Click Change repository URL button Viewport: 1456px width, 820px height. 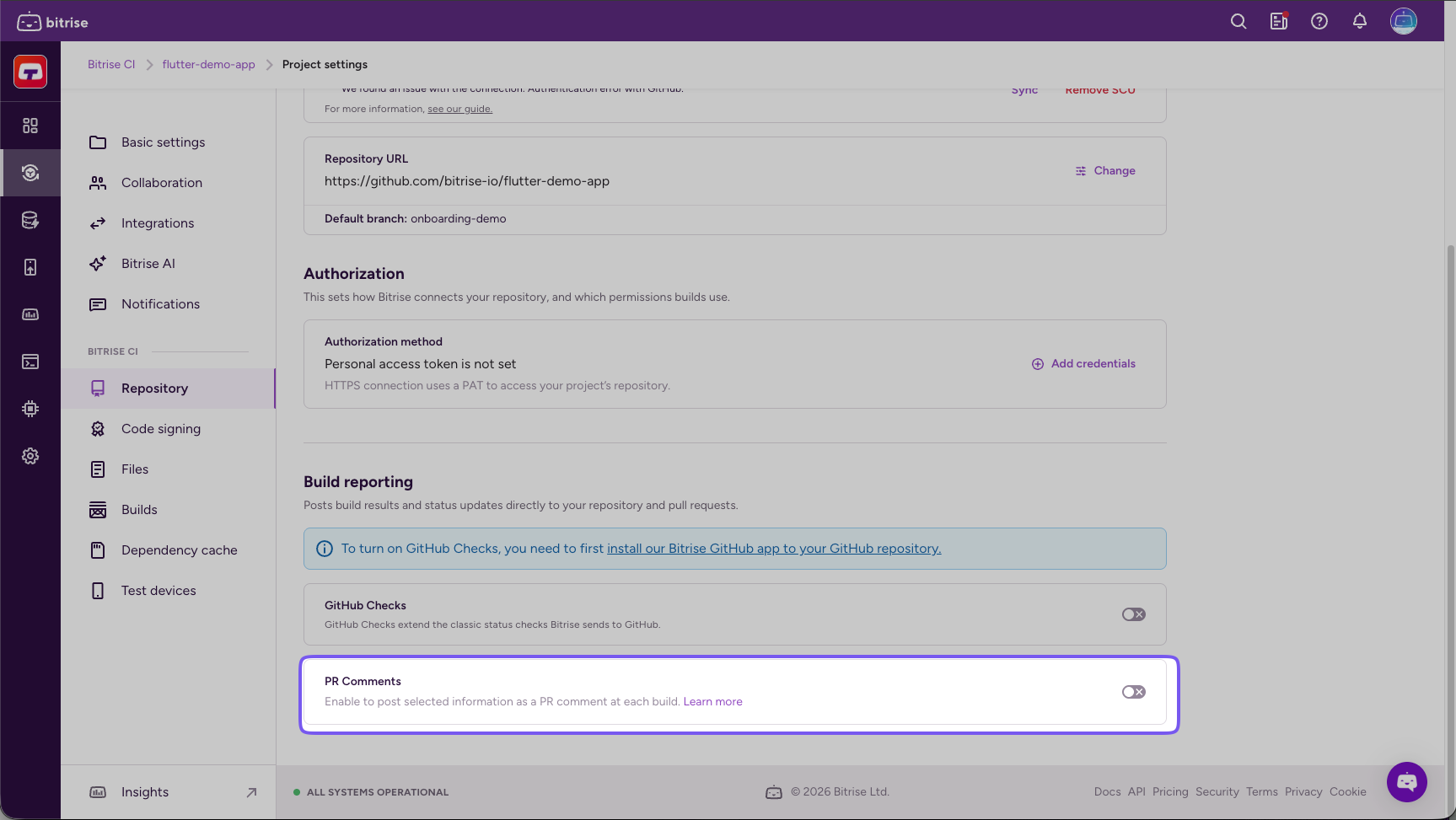[x=1105, y=171]
